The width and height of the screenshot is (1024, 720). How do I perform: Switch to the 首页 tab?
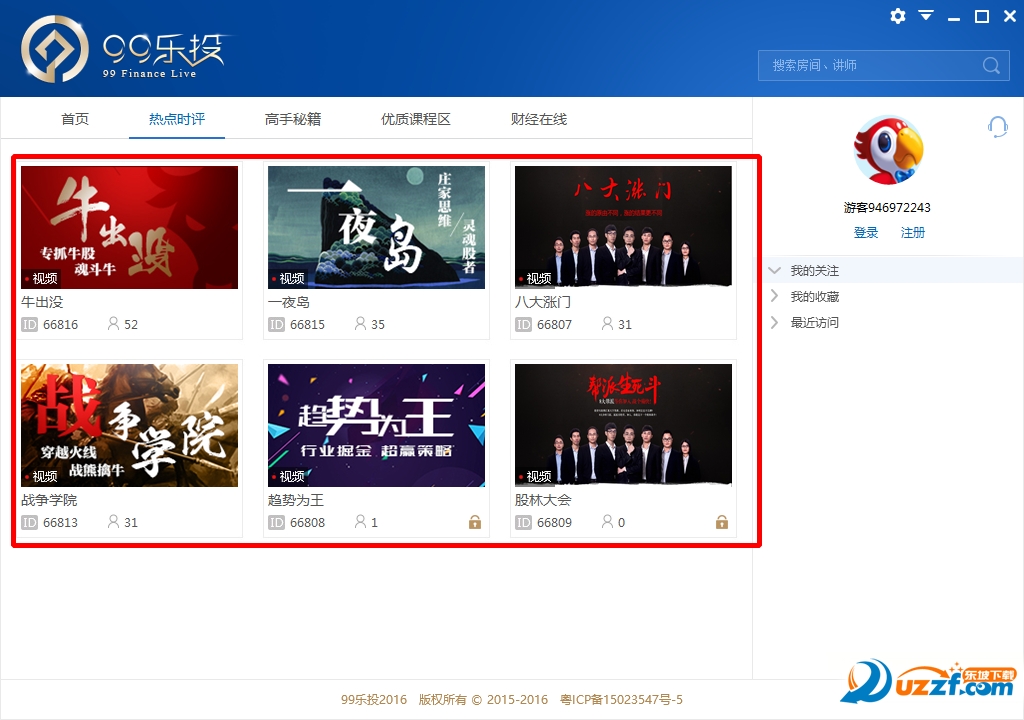pos(74,119)
